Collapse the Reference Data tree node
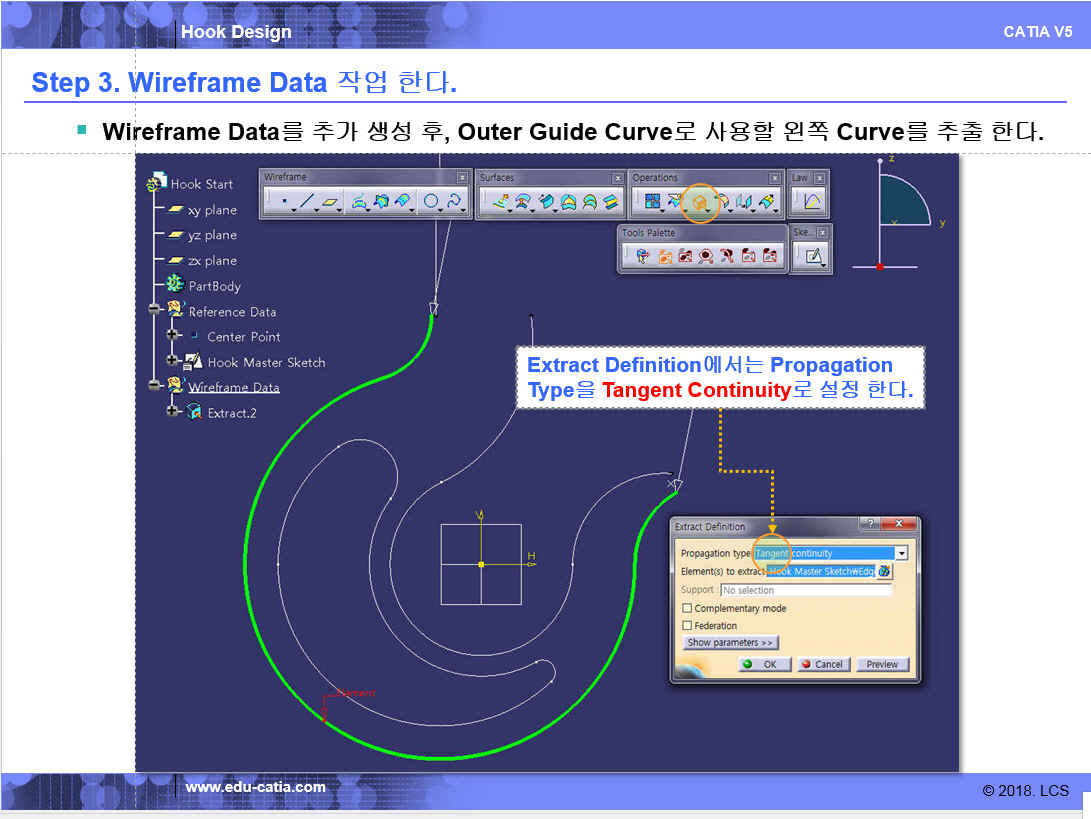The width and height of the screenshot is (1091, 819). tap(155, 311)
